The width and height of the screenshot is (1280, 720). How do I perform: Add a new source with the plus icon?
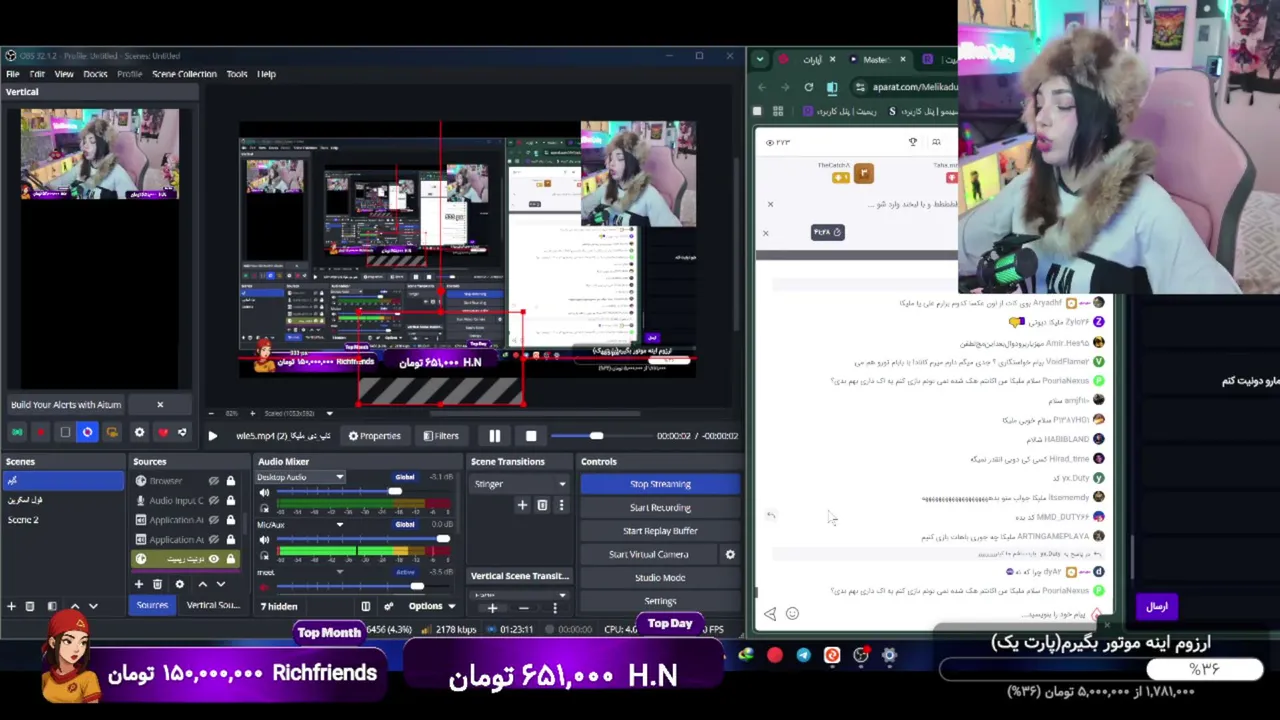point(139,584)
